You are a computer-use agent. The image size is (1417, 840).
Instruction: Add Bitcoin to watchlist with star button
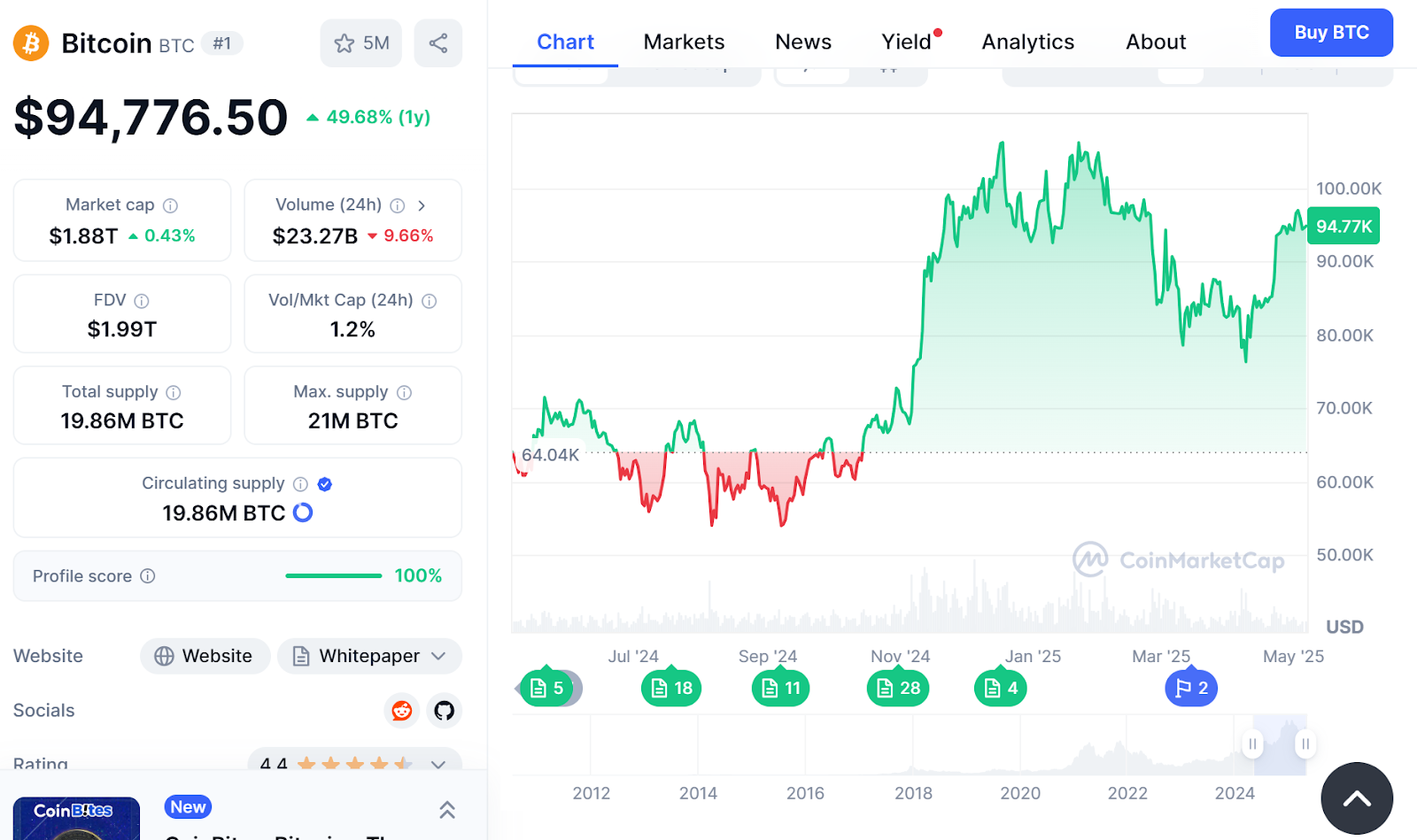tap(360, 42)
